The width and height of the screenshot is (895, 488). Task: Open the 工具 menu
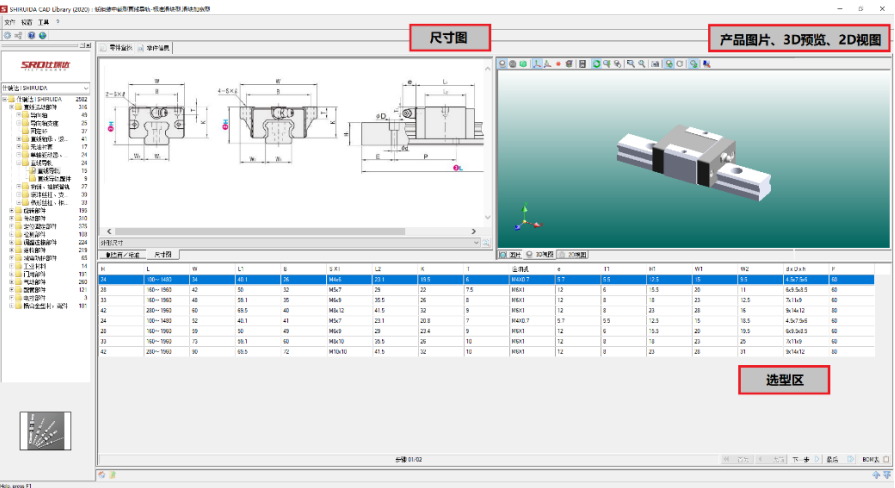tap(43, 21)
